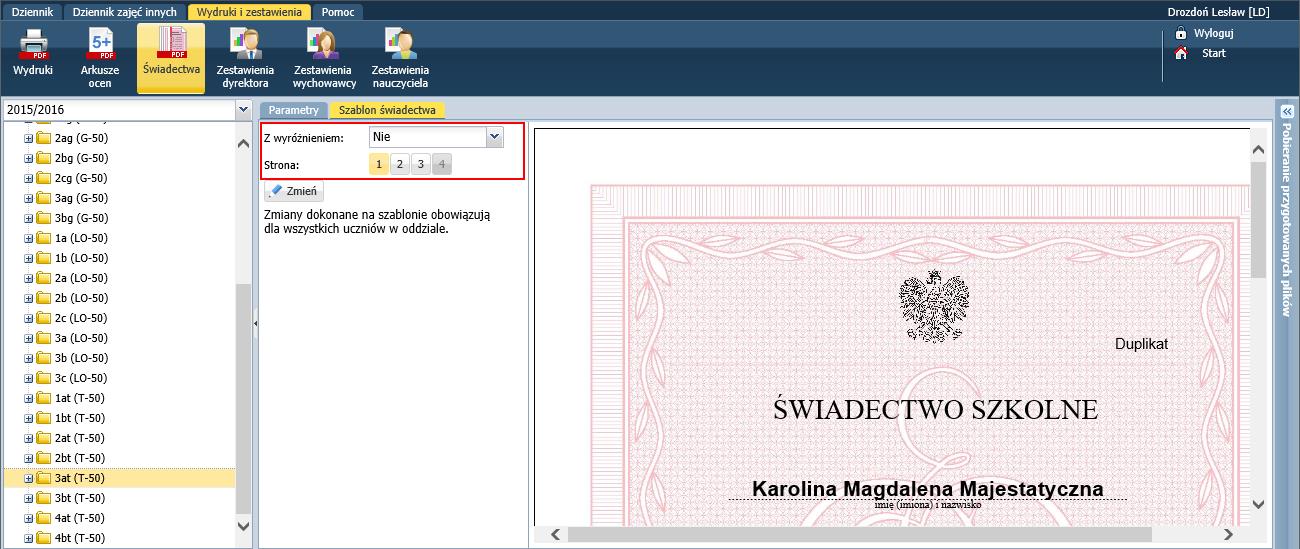Viewport: 1300px width, 549px height.
Task: Expand the 2a (LO-50) tree node
Action: 29,278
